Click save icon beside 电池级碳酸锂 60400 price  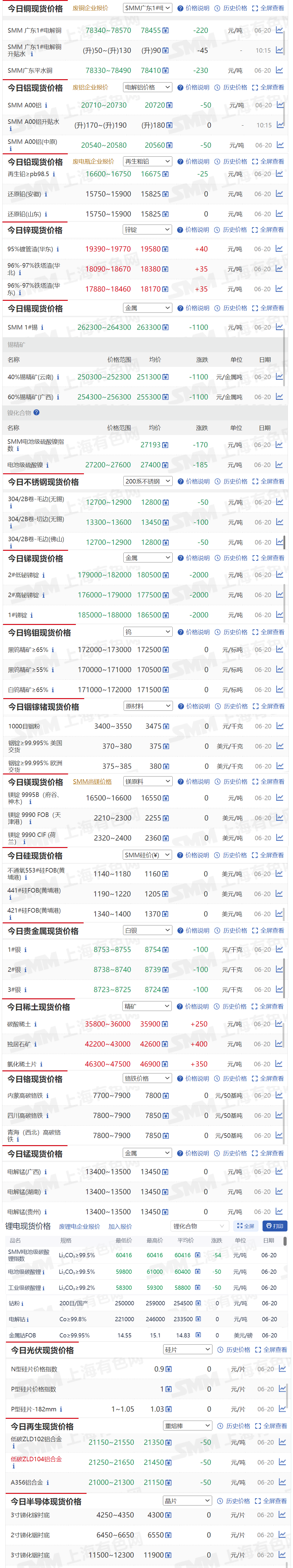[197, 1272]
